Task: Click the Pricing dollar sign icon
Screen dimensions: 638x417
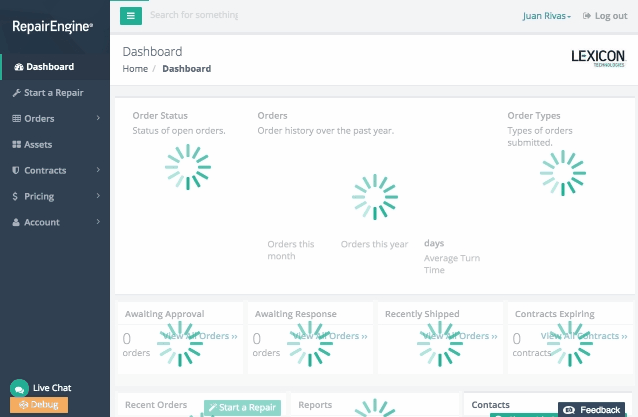Action: coord(16,197)
